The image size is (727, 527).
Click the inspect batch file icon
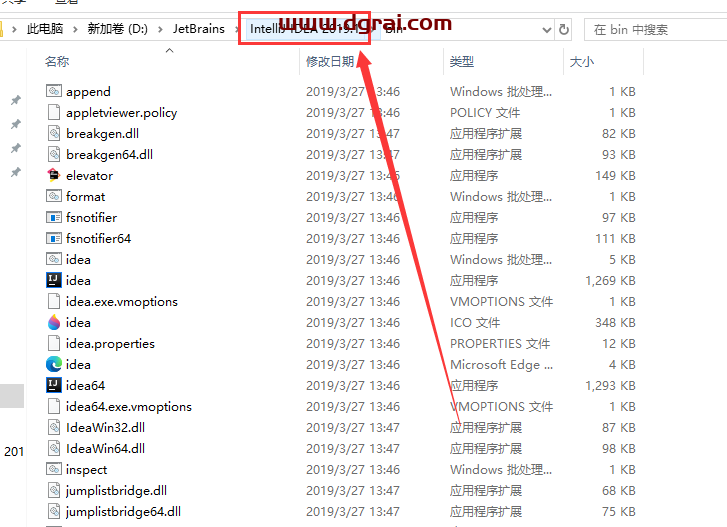tap(54, 469)
